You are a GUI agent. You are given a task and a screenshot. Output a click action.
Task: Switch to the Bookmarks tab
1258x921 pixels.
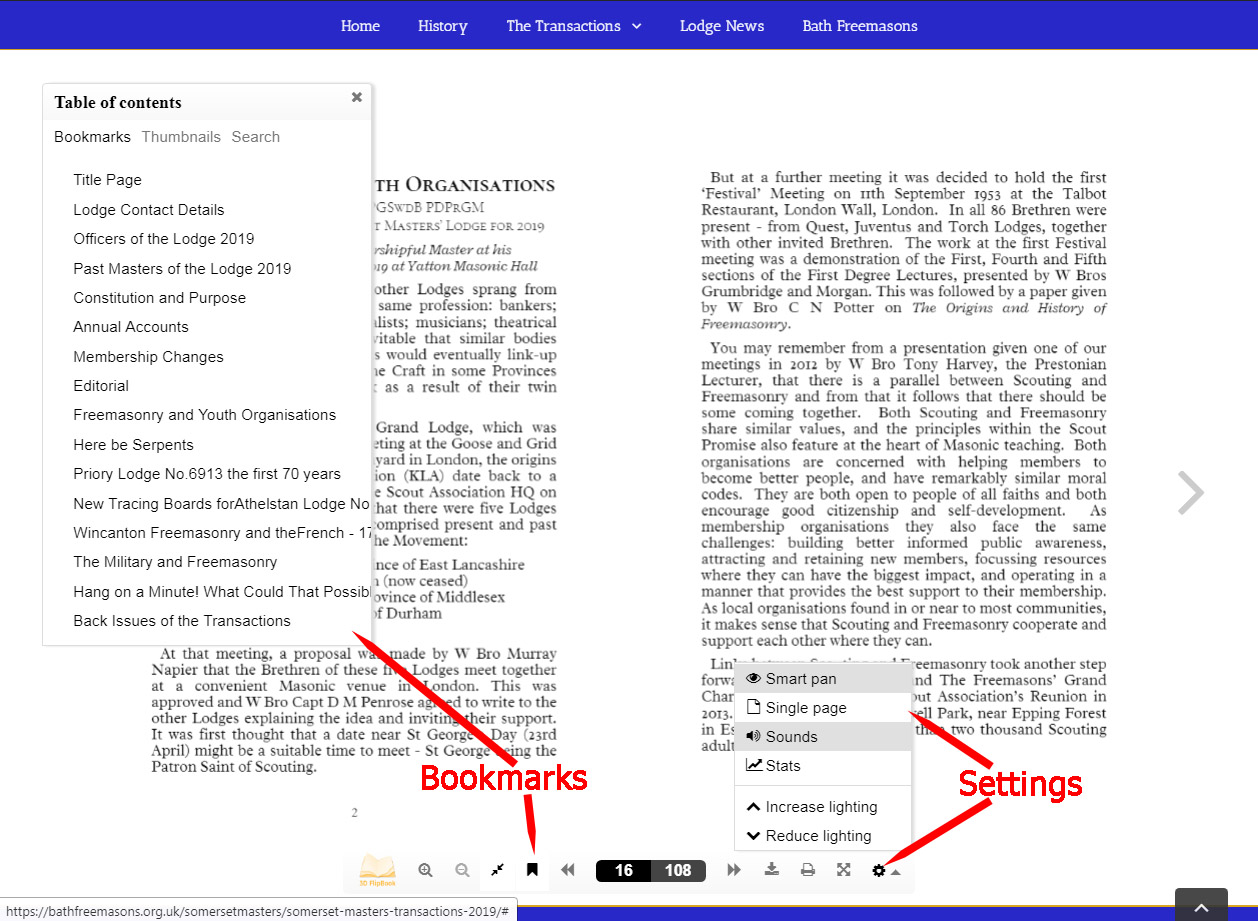click(92, 137)
